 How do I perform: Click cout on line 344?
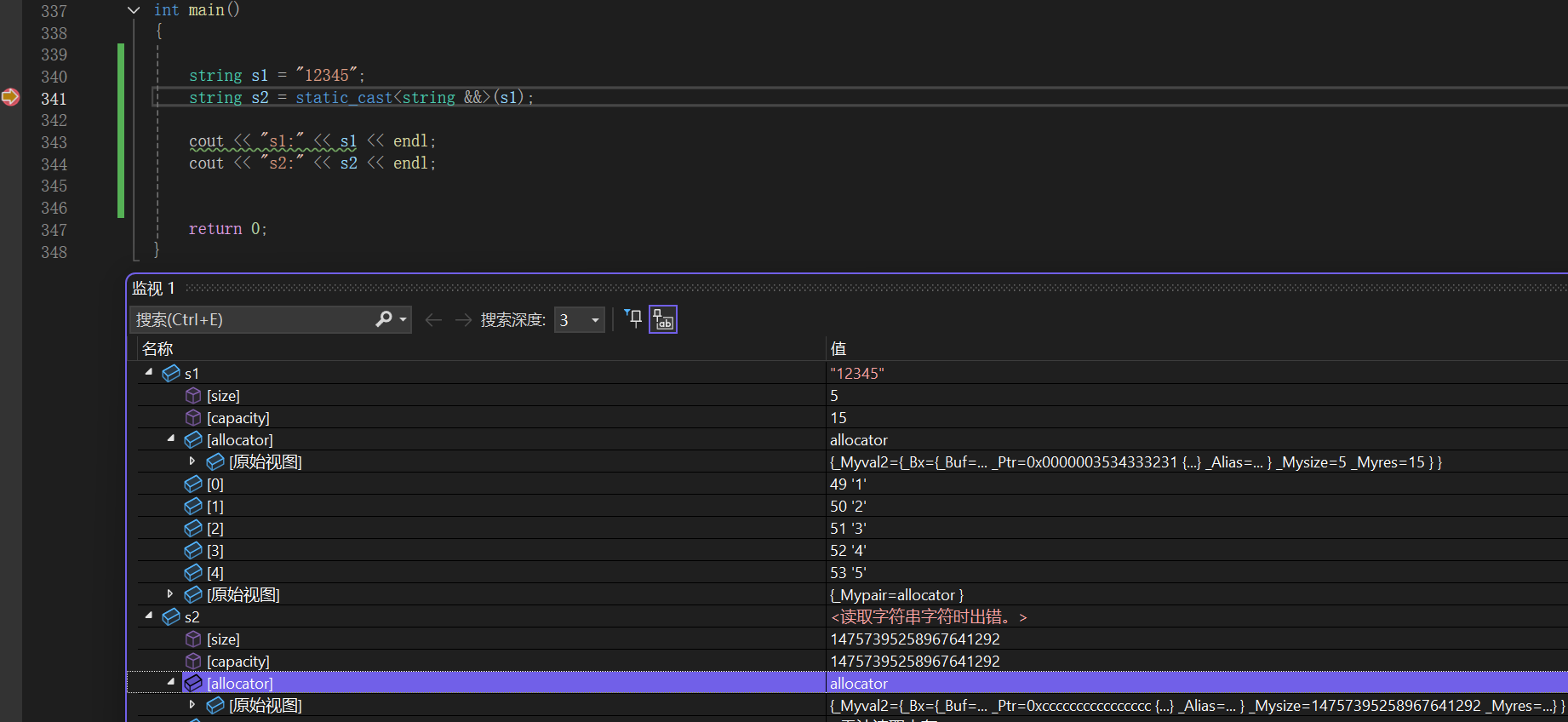pos(206,163)
